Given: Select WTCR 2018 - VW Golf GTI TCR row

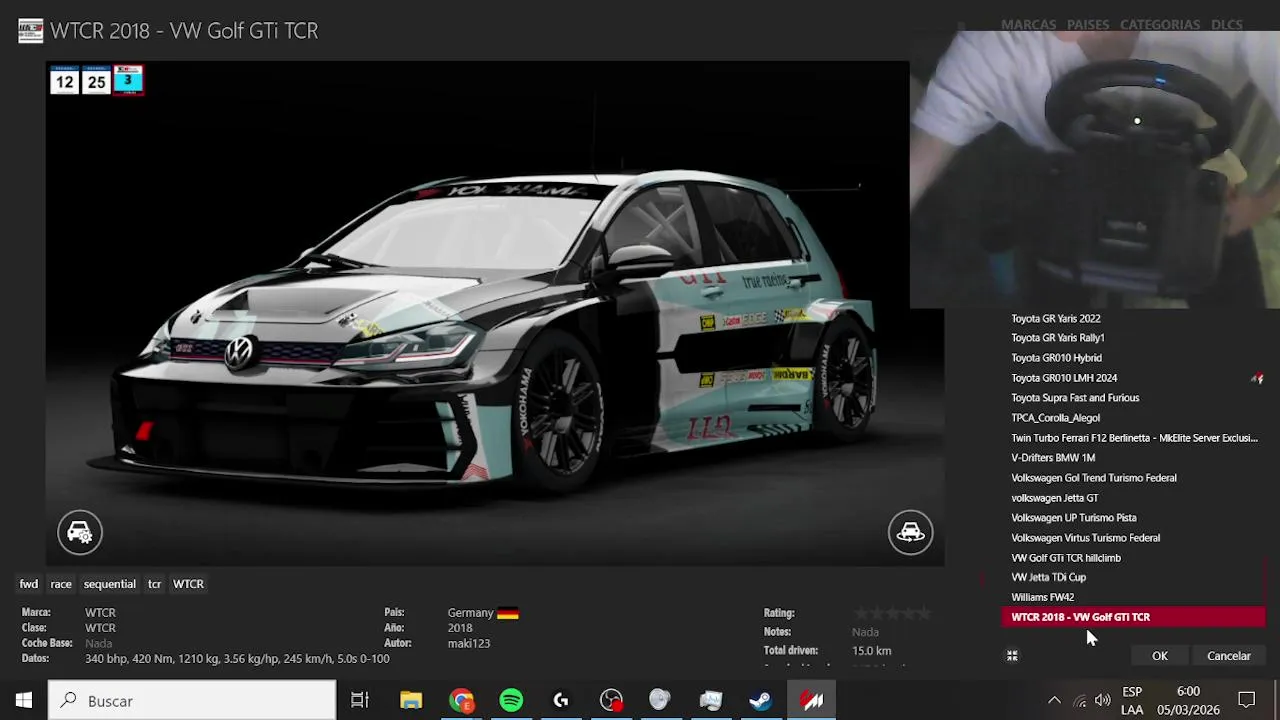Looking at the screenshot, I should (1135, 617).
